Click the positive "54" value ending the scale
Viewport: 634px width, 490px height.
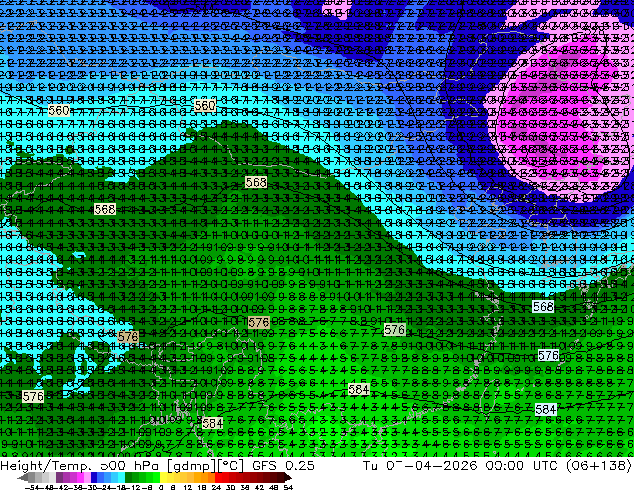point(288,487)
